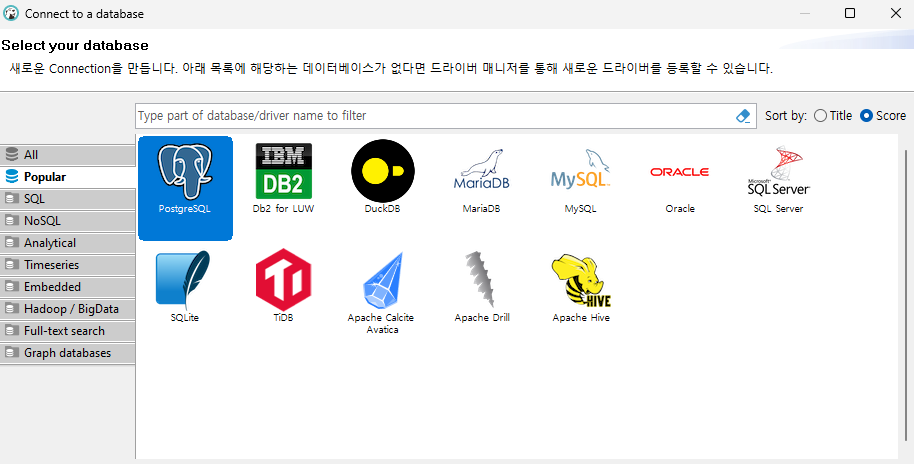
Task: Open the Graph databases category
Action: (x=68, y=353)
